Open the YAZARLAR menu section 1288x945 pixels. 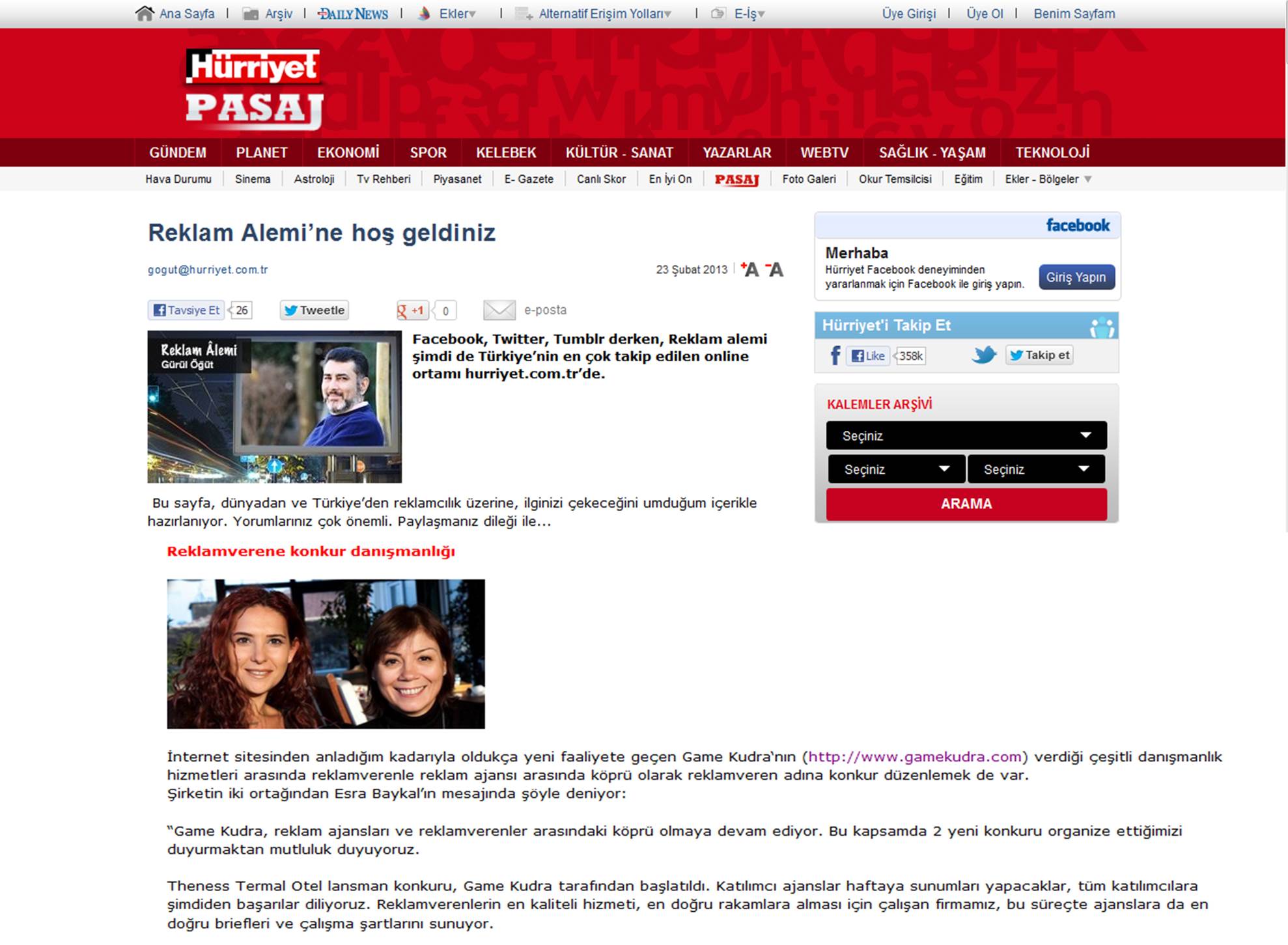[737, 152]
